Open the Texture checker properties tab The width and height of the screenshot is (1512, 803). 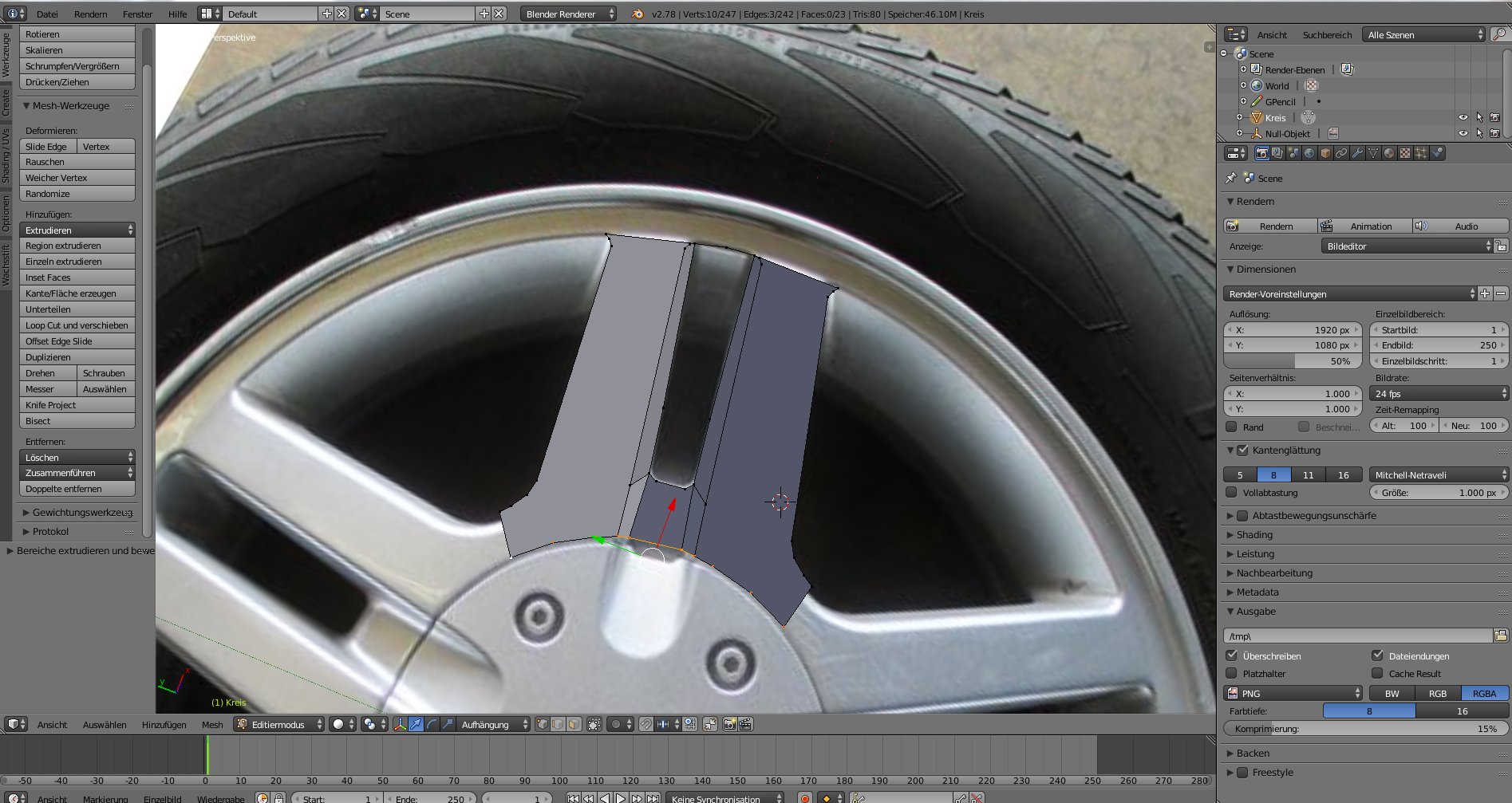click(x=1405, y=153)
